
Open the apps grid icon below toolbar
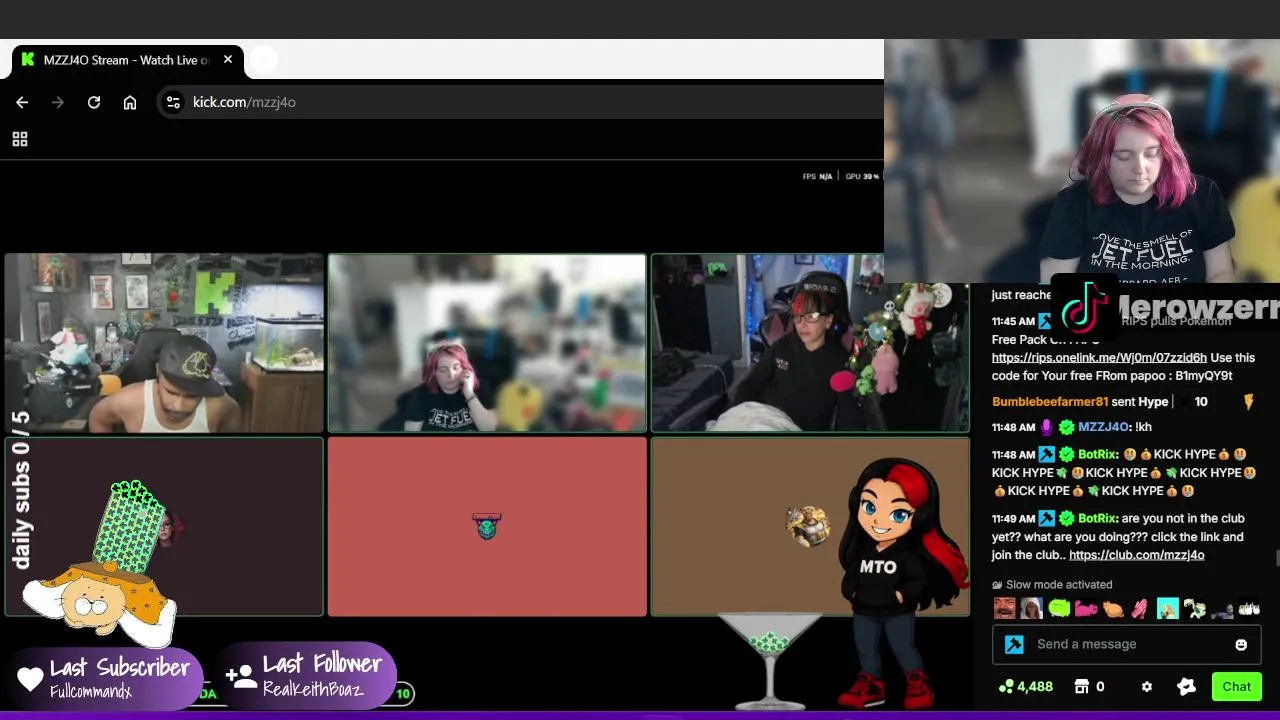point(20,139)
